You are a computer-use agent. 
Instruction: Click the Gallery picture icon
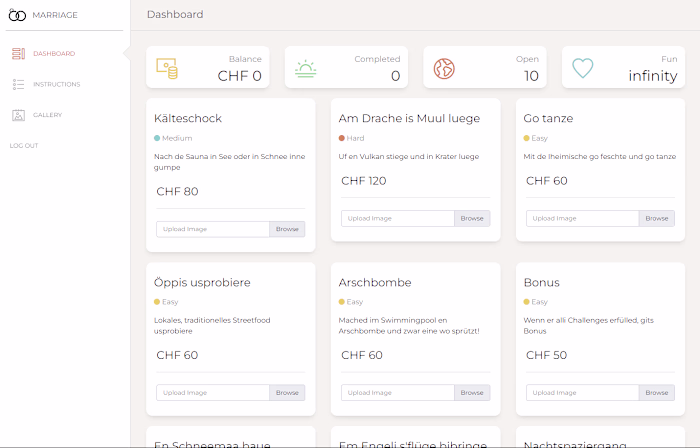click(x=18, y=115)
